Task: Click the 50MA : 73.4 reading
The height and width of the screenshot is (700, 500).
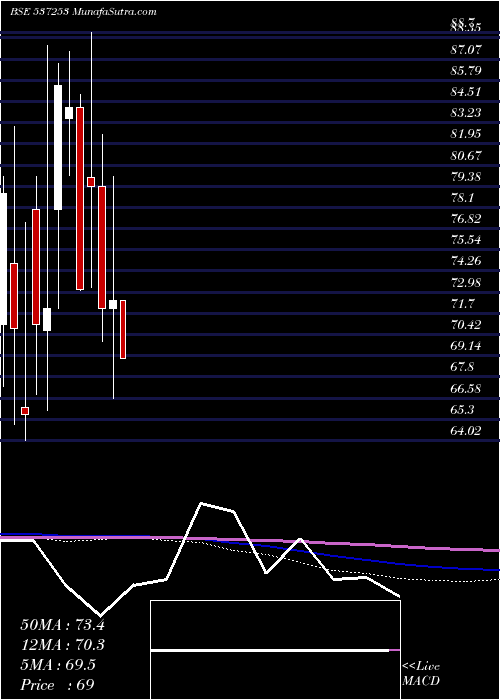Action: [x=62, y=625]
